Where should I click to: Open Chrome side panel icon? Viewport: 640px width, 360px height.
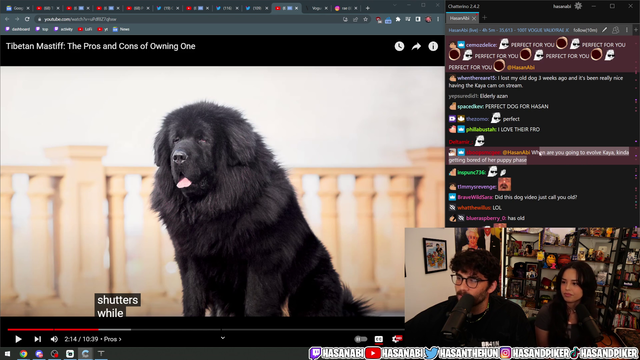pyautogui.click(x=418, y=19)
